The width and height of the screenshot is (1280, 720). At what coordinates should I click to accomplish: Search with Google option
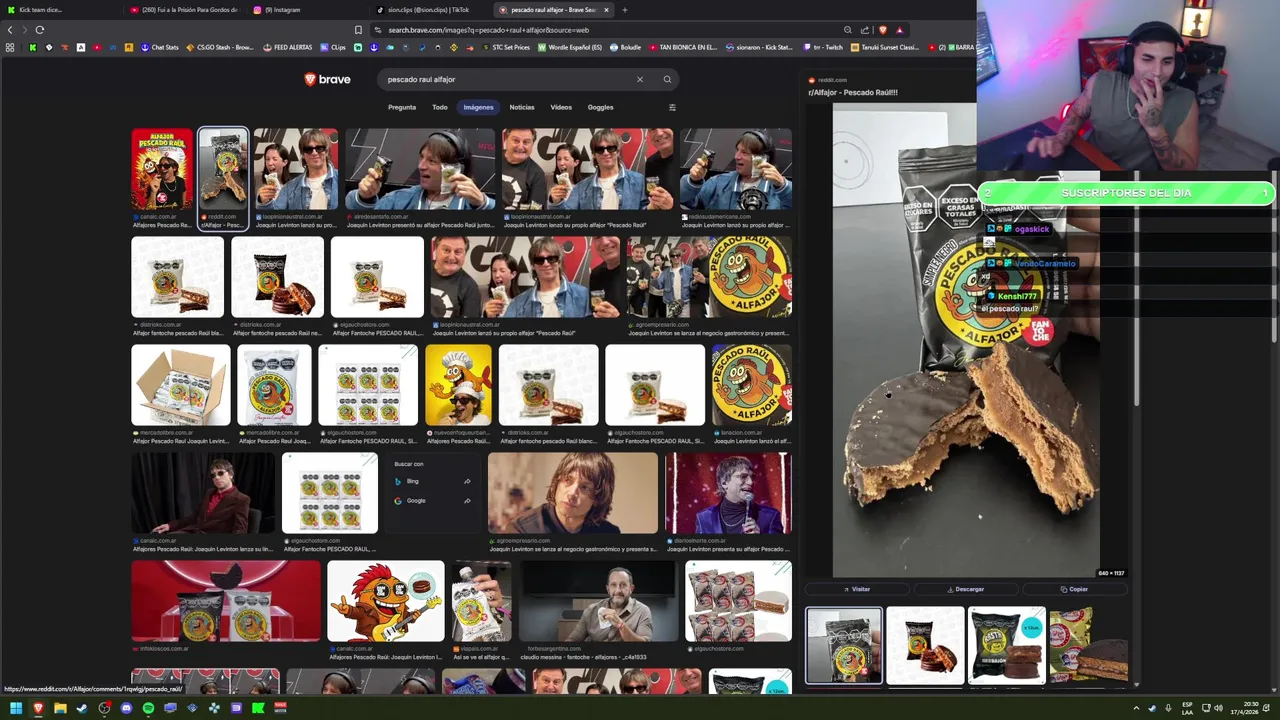tap(432, 500)
